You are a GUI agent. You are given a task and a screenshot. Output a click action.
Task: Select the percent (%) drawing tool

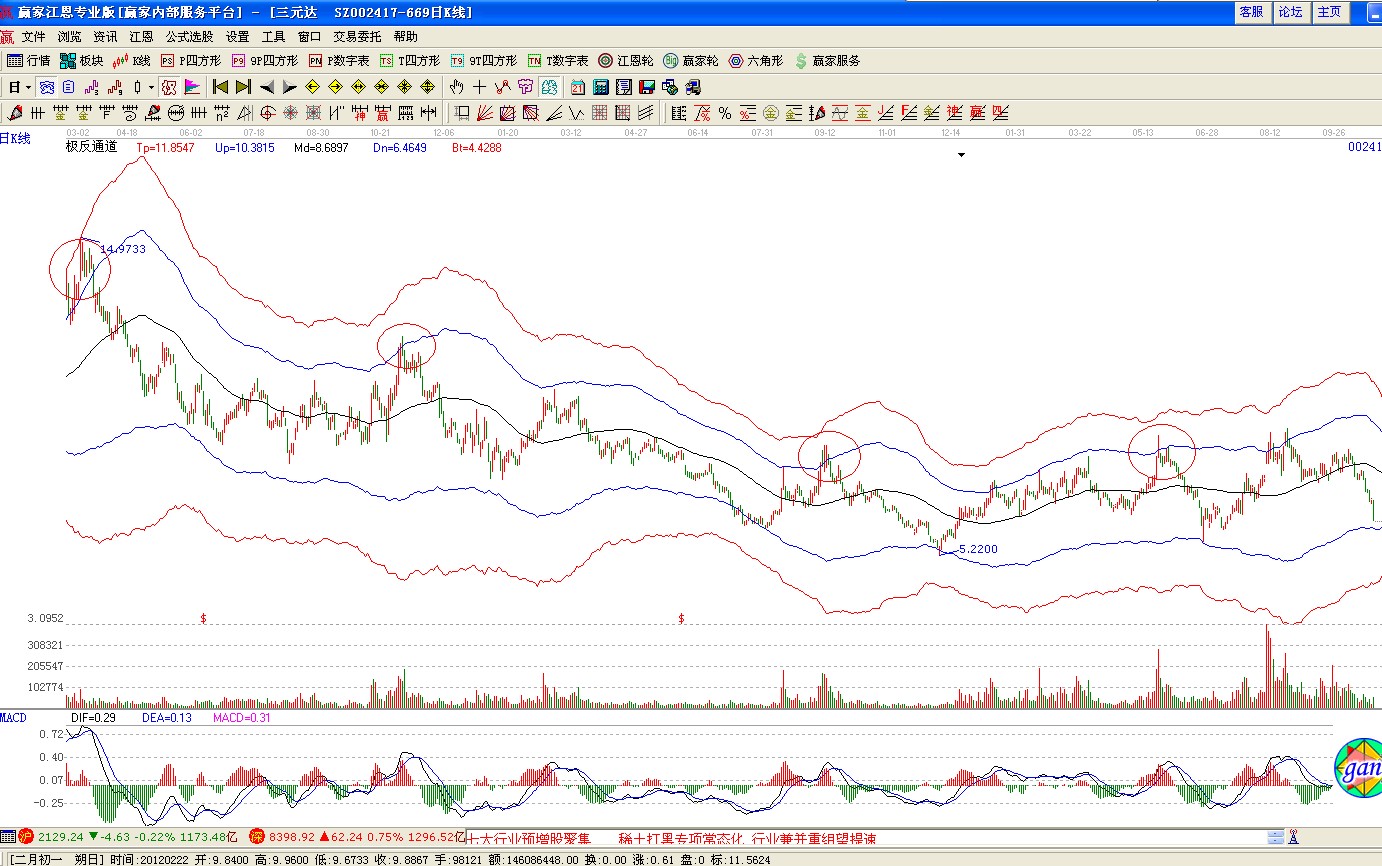(724, 112)
